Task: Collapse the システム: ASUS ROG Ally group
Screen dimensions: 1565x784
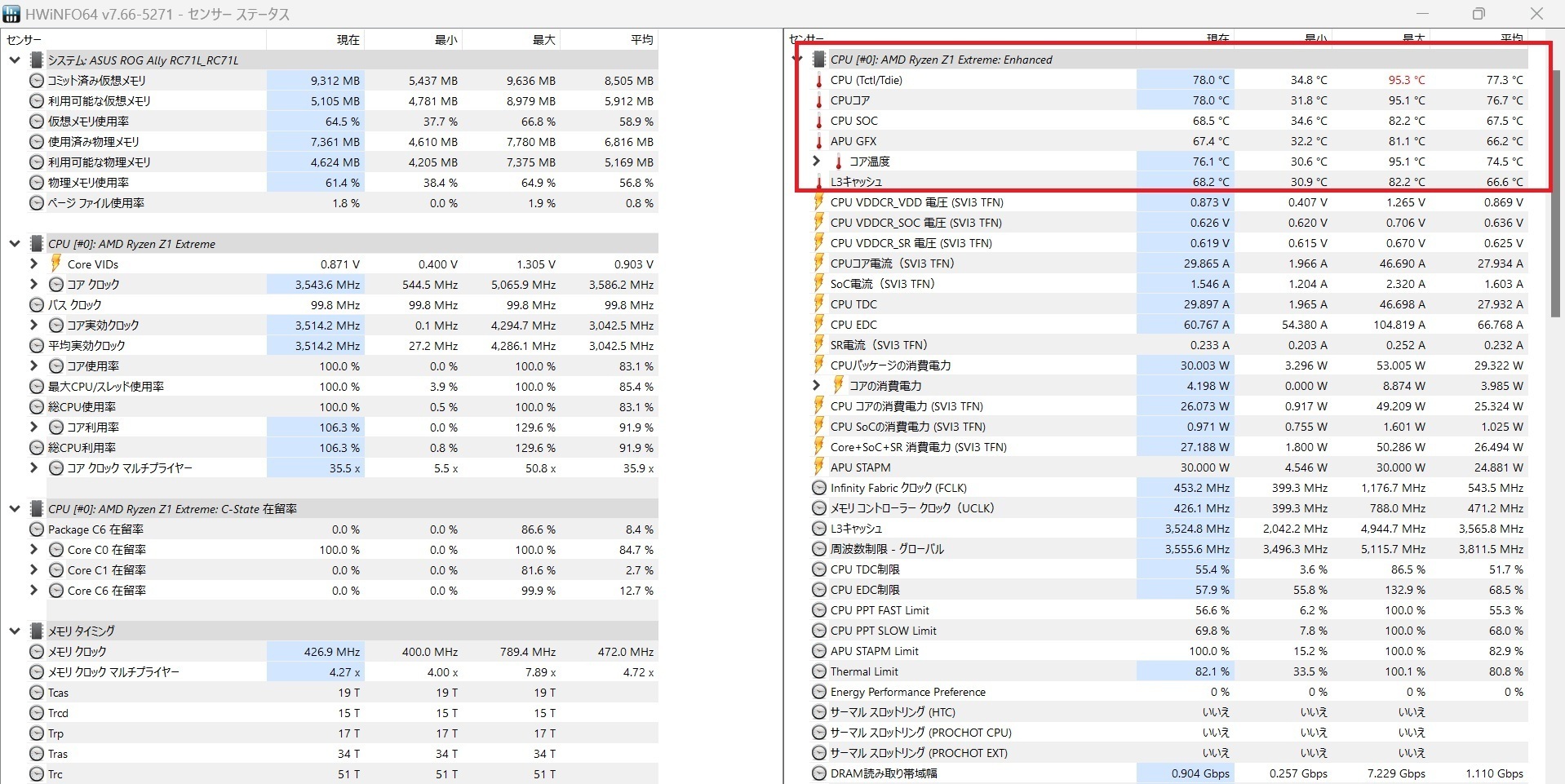Action: [x=15, y=60]
